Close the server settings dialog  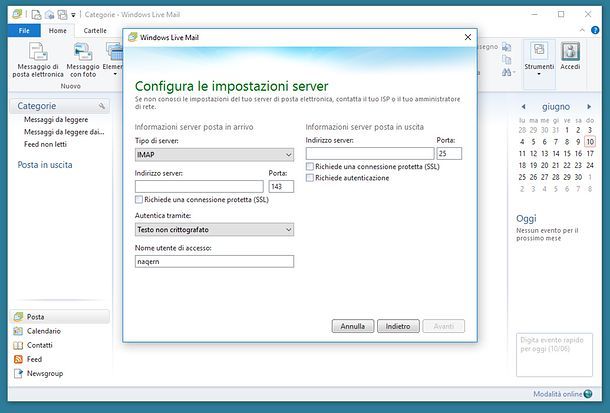[468, 37]
